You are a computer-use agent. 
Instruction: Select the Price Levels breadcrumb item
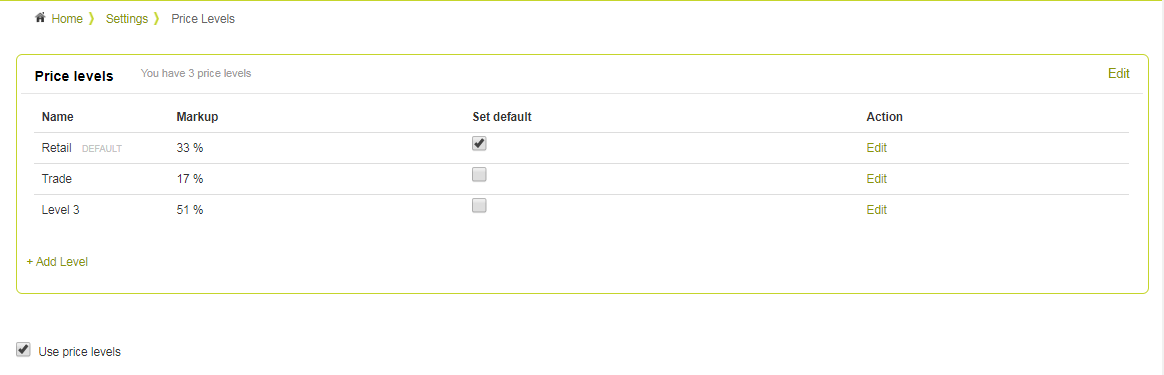(203, 19)
